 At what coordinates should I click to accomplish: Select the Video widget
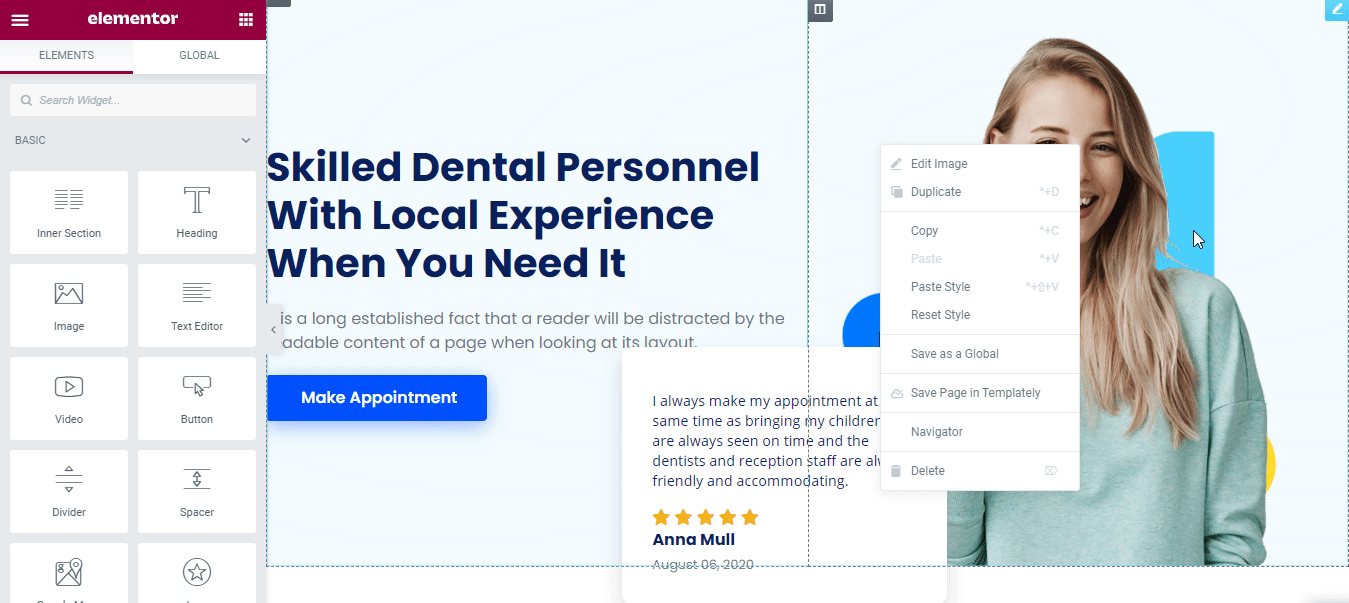[x=69, y=398]
